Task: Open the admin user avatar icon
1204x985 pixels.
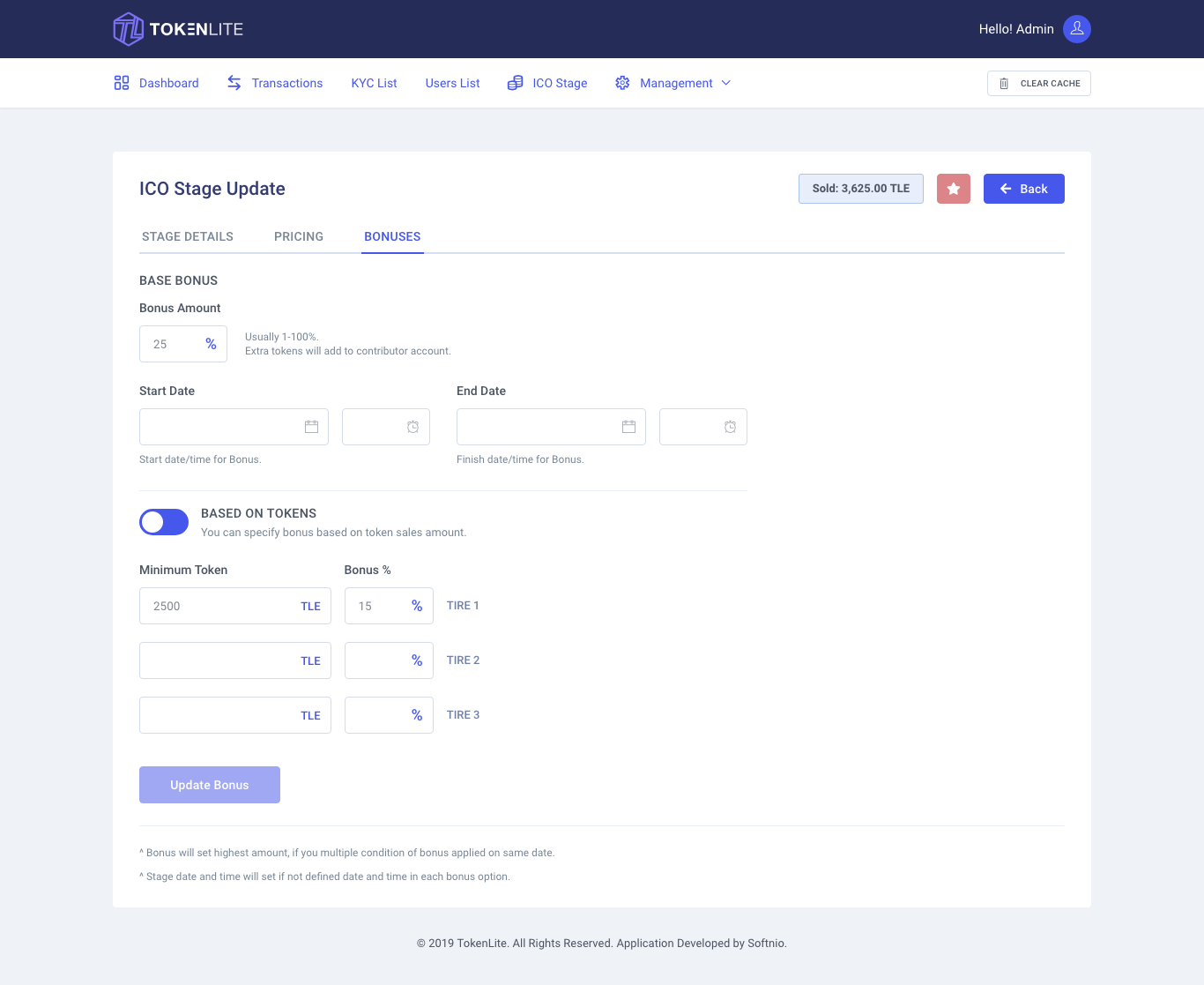Action: [x=1076, y=29]
